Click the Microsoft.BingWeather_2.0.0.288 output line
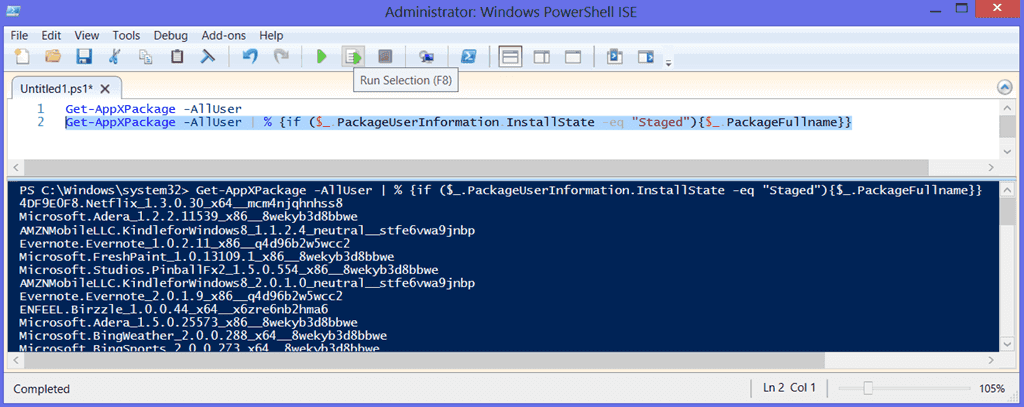Screen dimensions: 1024x407 [203, 336]
